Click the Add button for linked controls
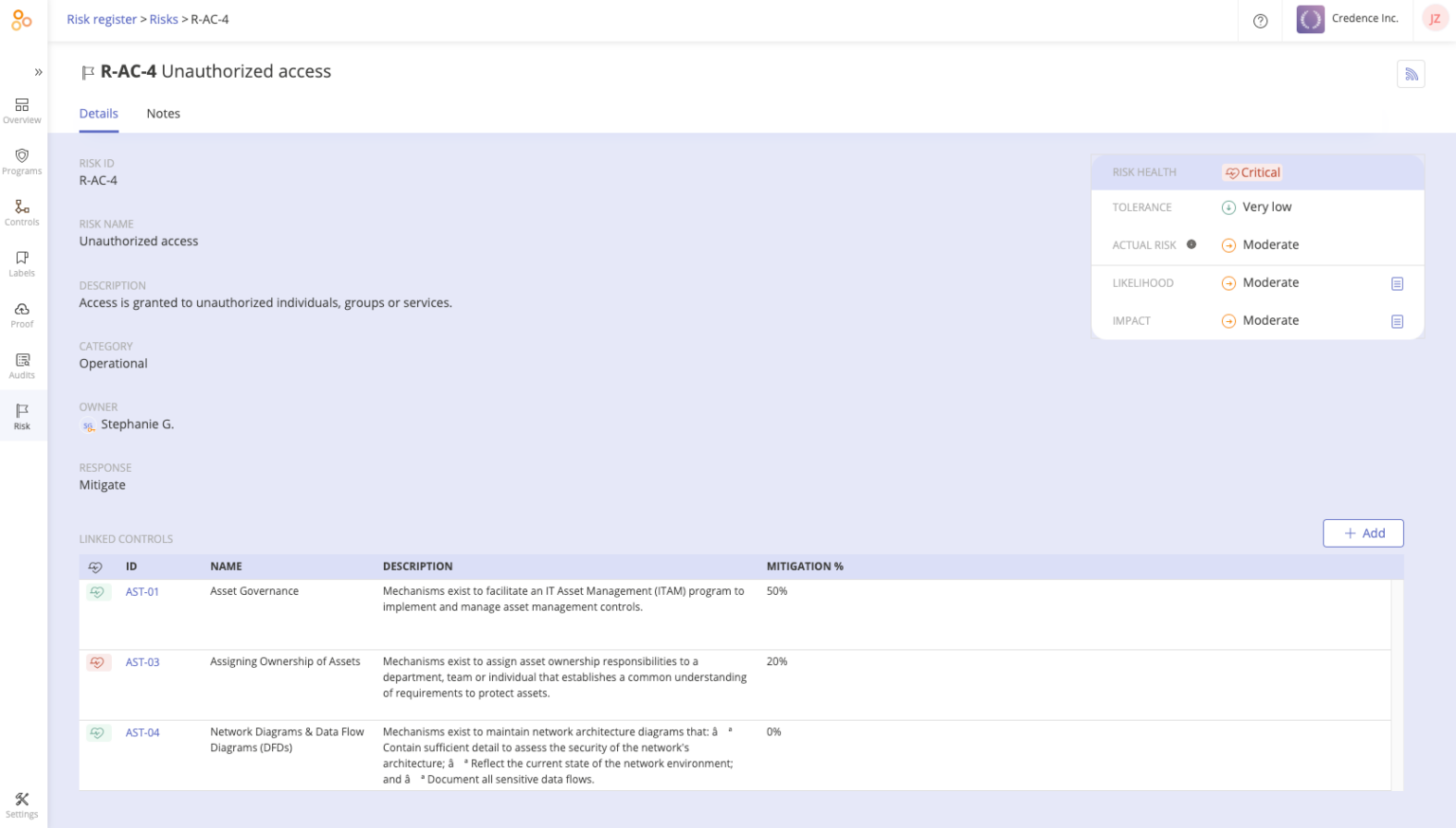Viewport: 1456px width, 828px height. 1363,532
